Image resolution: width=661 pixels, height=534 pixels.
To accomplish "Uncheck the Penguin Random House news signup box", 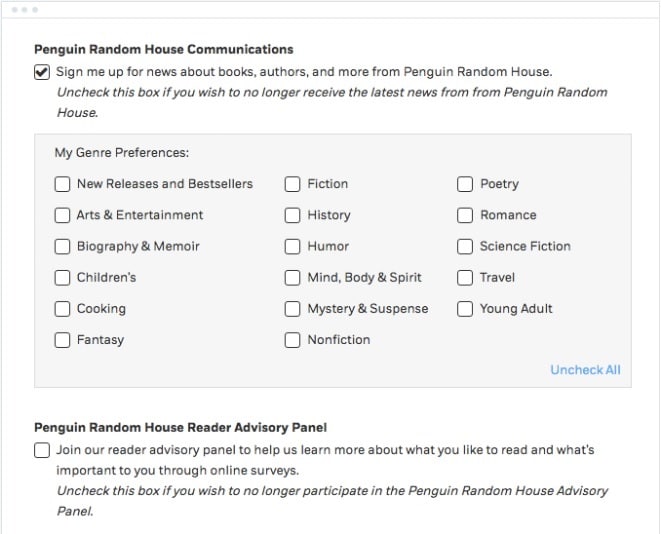I will 42,72.
